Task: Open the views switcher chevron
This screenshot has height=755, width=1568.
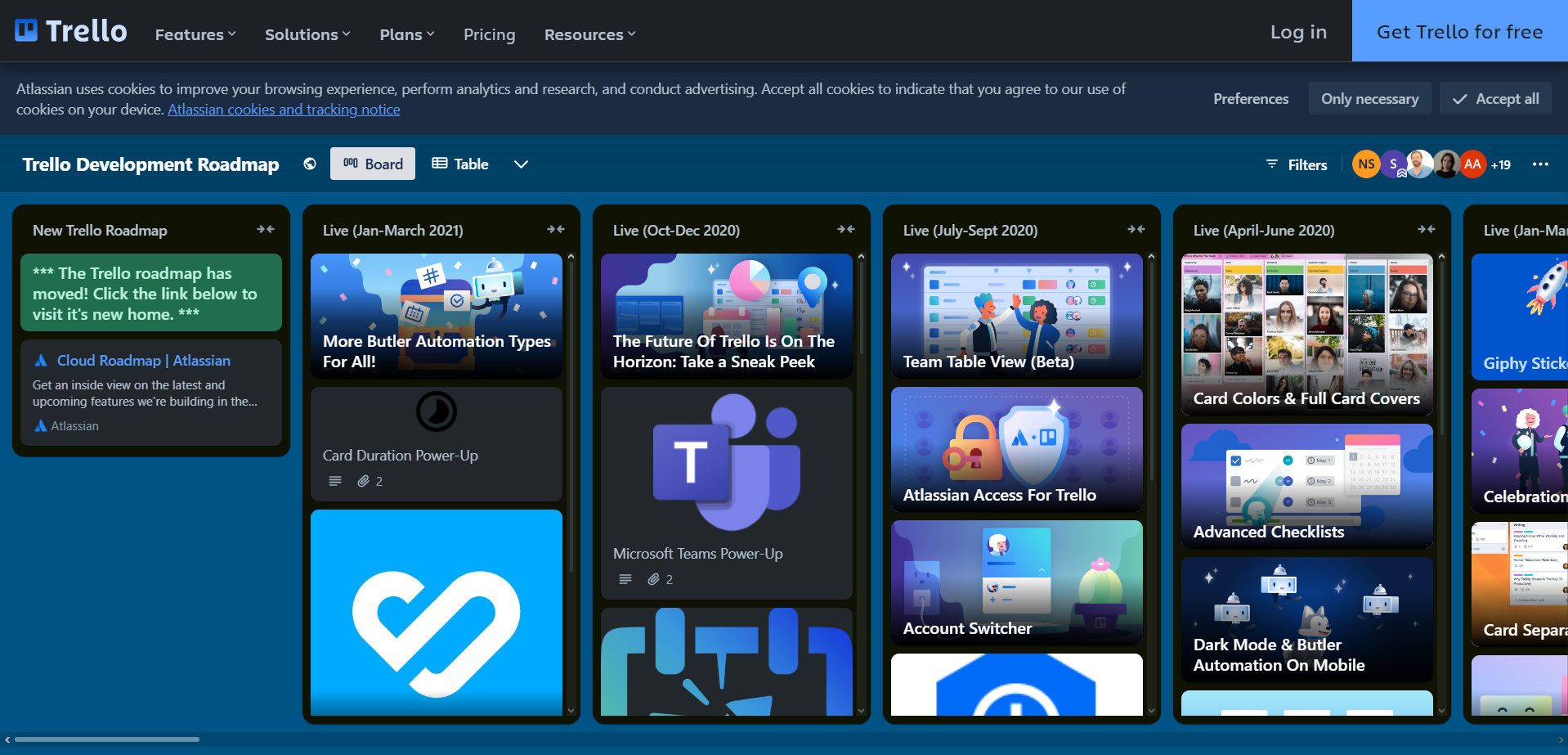Action: tap(521, 164)
